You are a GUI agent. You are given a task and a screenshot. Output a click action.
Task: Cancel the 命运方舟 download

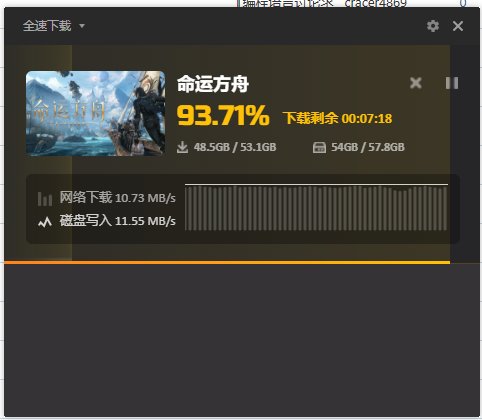point(416,83)
